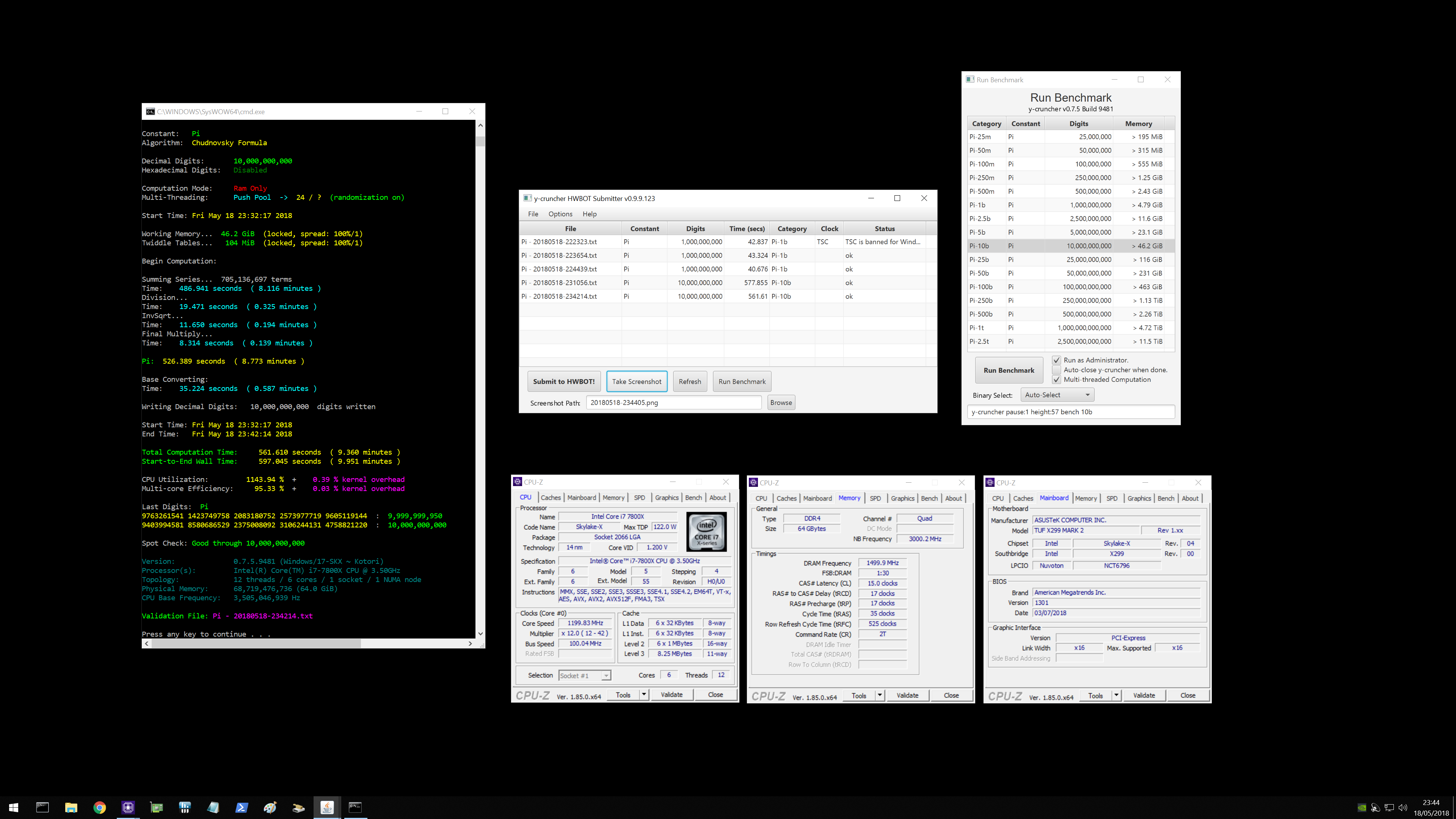
Task: Click the Screenshot Path text field
Action: 674,402
